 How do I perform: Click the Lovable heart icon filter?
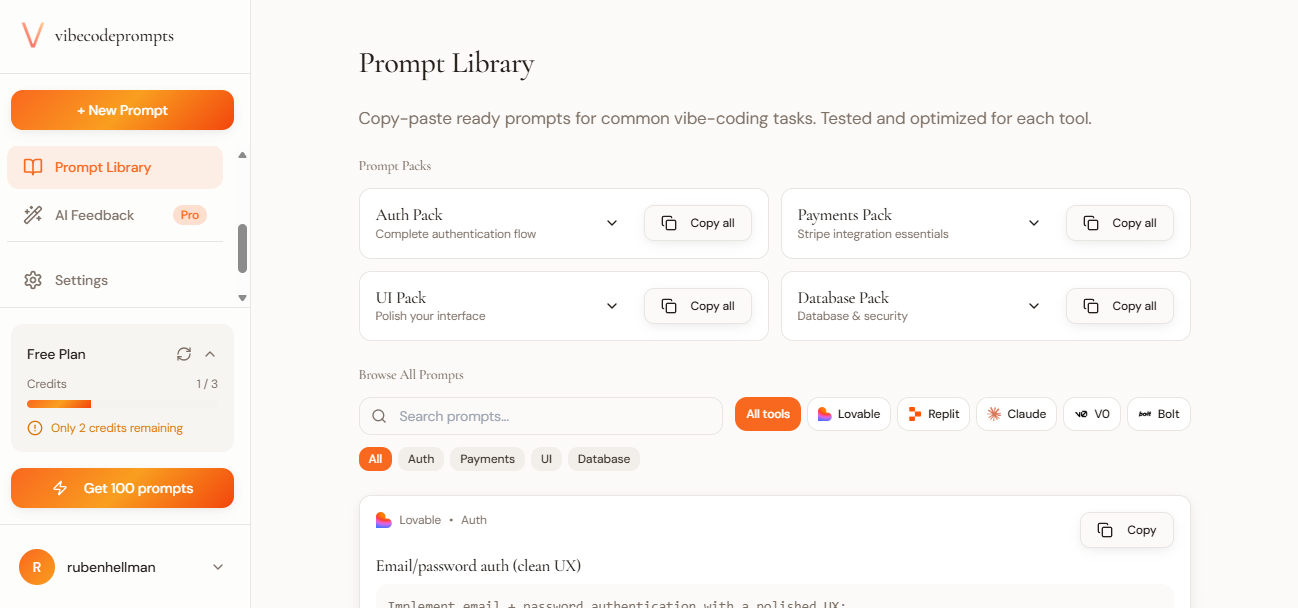point(827,413)
